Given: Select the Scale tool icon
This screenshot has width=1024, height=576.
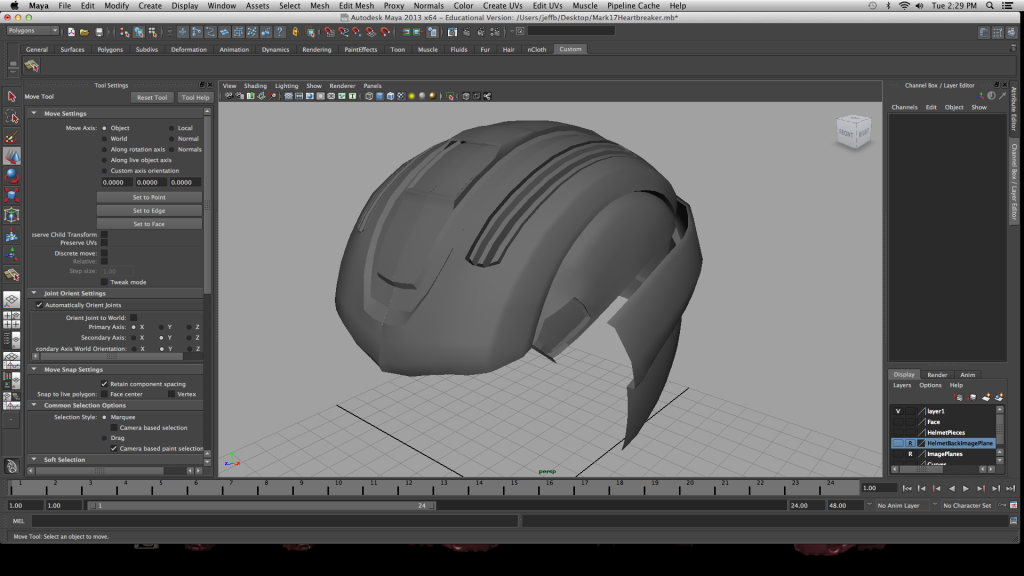Looking at the screenshot, I should (12, 195).
